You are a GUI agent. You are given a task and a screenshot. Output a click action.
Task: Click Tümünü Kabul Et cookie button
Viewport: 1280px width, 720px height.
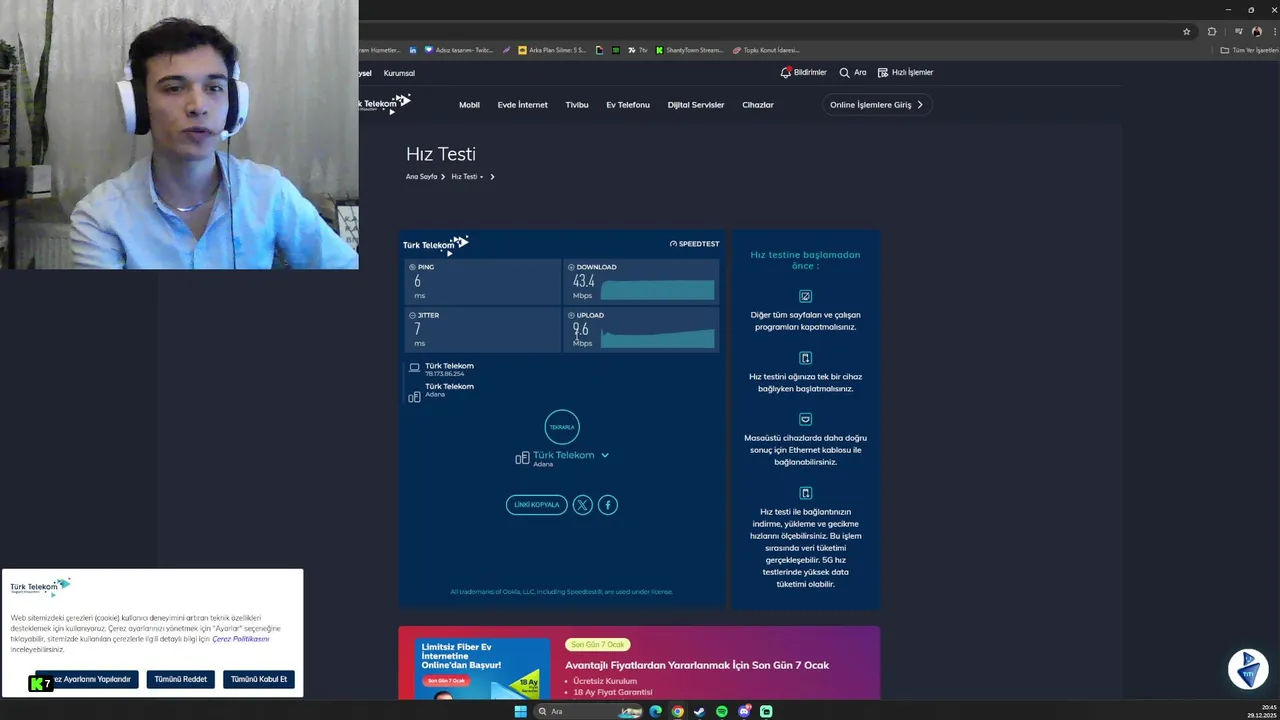259,679
